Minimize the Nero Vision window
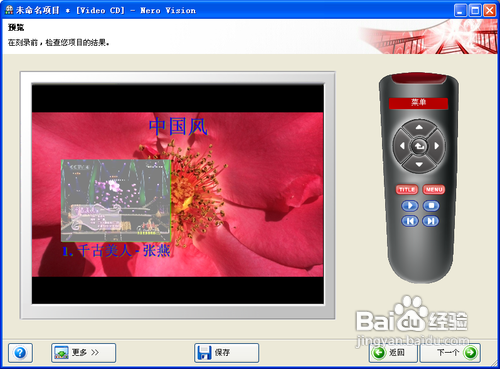 (x=460, y=11)
